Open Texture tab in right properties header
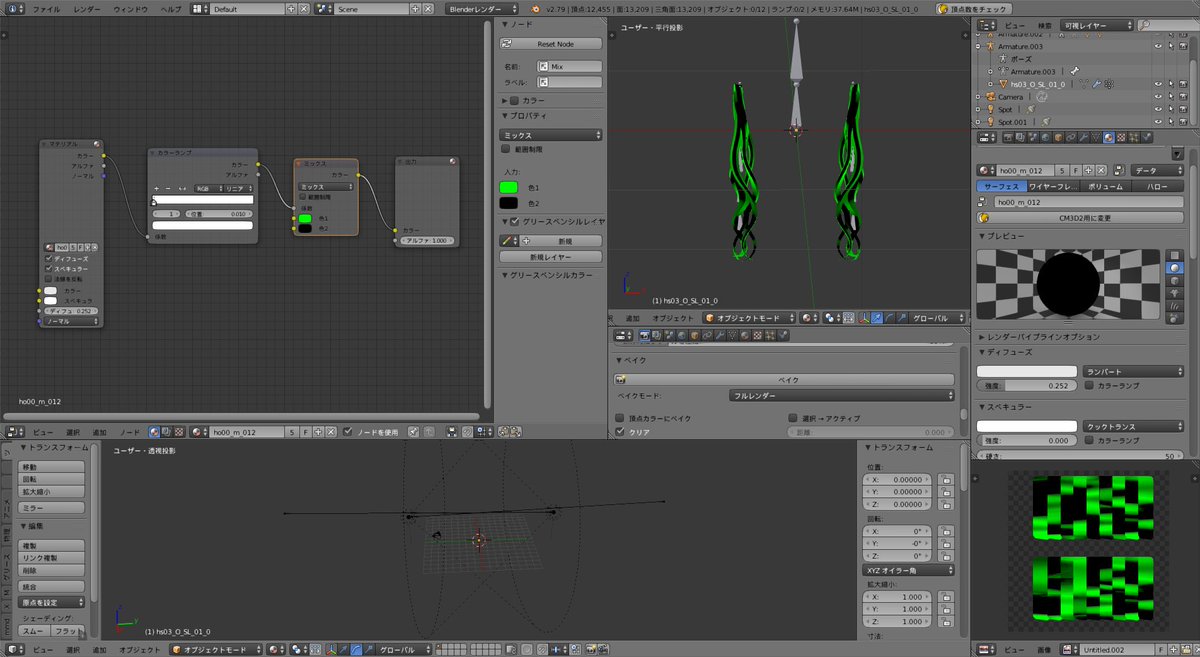Viewport: 1200px width, 657px height. click(1121, 137)
